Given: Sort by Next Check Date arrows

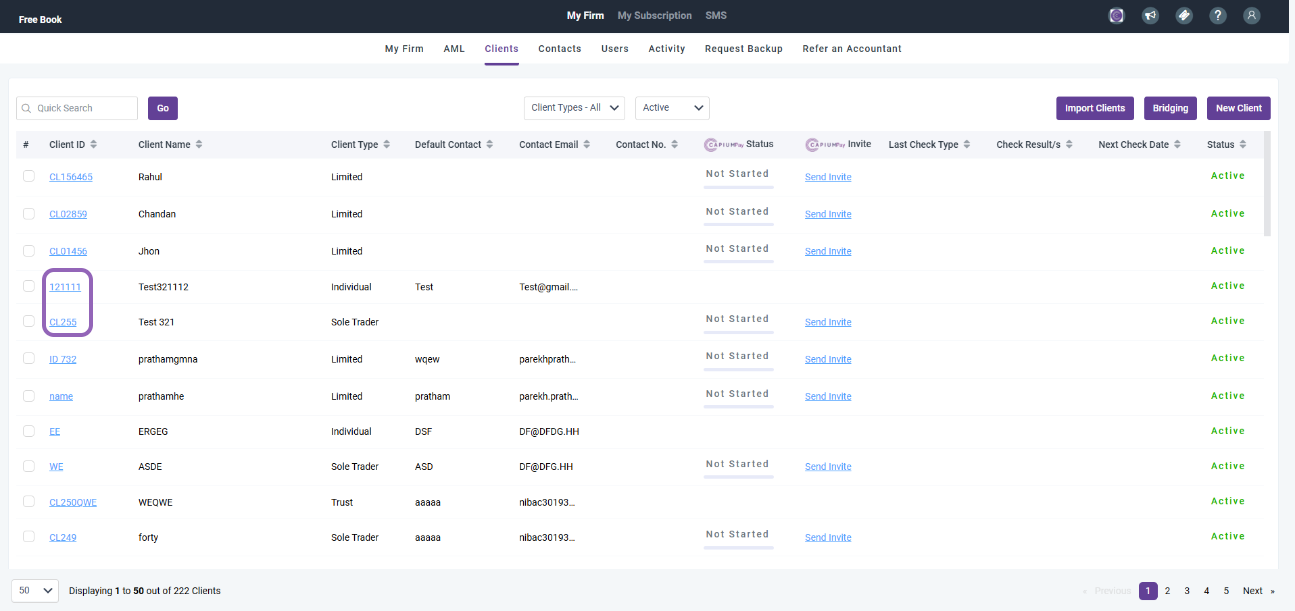Looking at the screenshot, I should [1177, 145].
